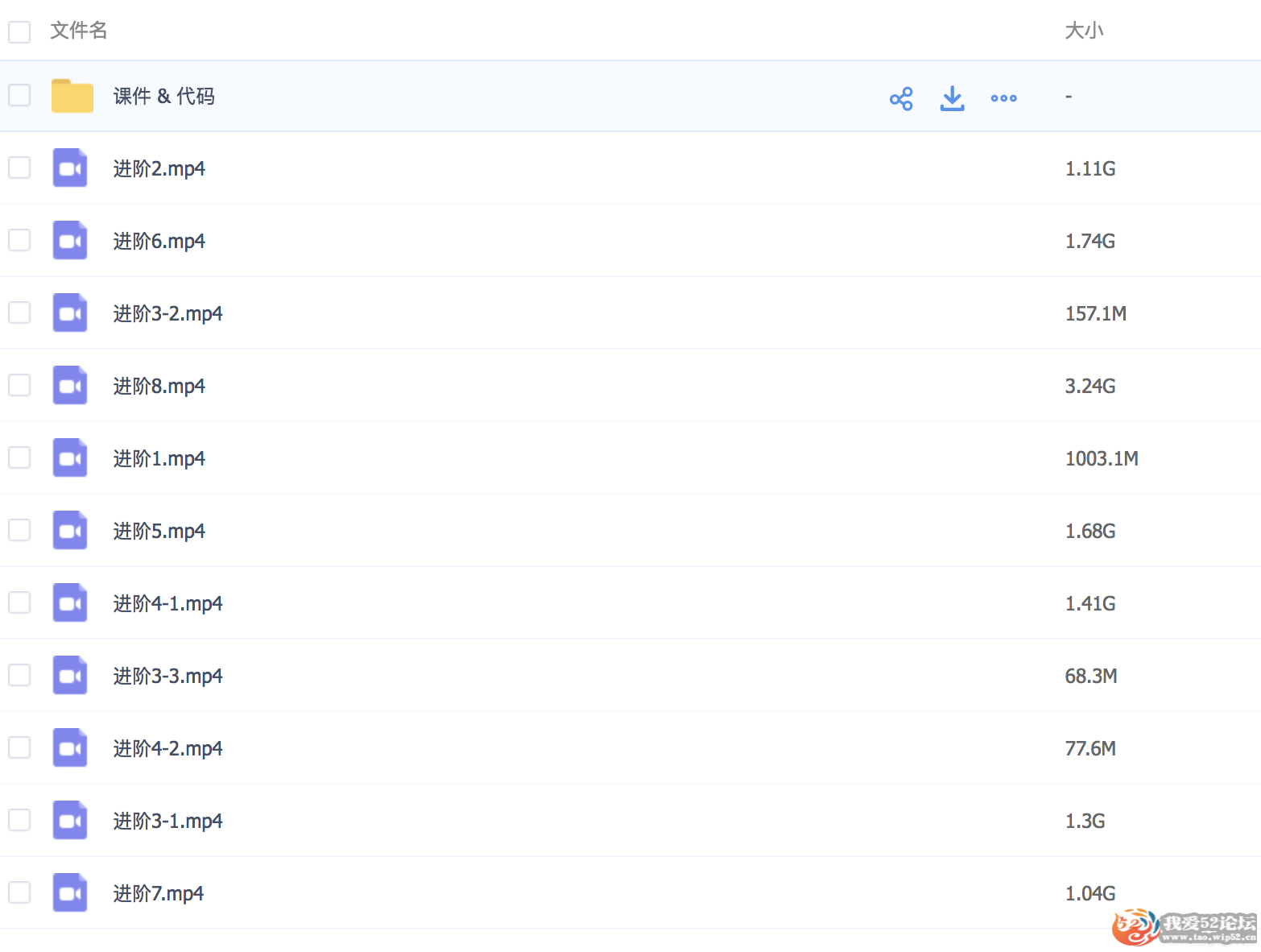
Task: Select checkbox for 进阶6.mp4
Action: (19, 240)
